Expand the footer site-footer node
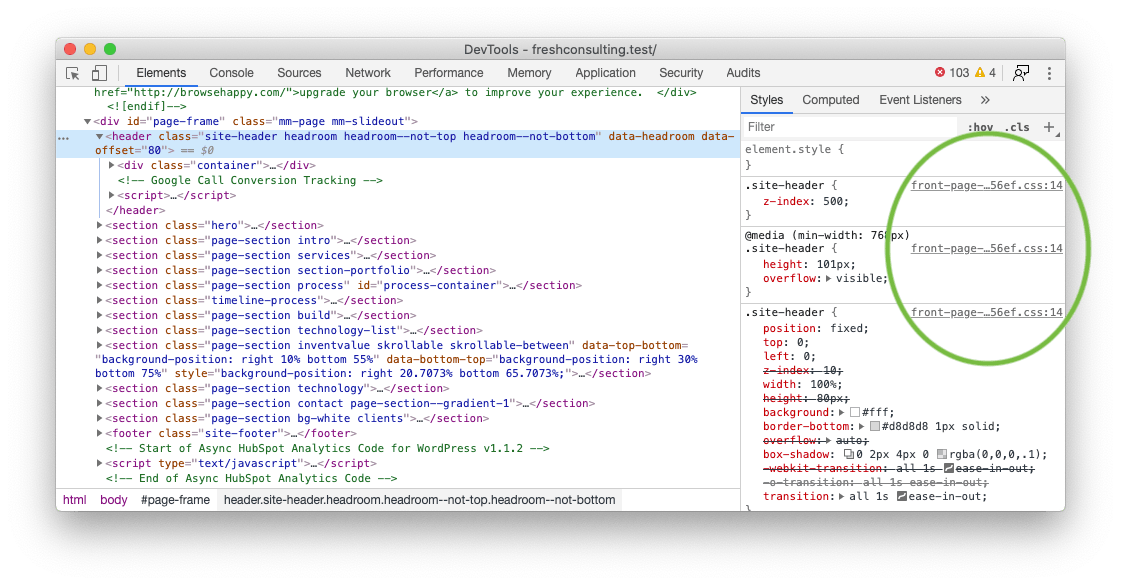Viewport: 1121px width, 585px height. point(99,433)
